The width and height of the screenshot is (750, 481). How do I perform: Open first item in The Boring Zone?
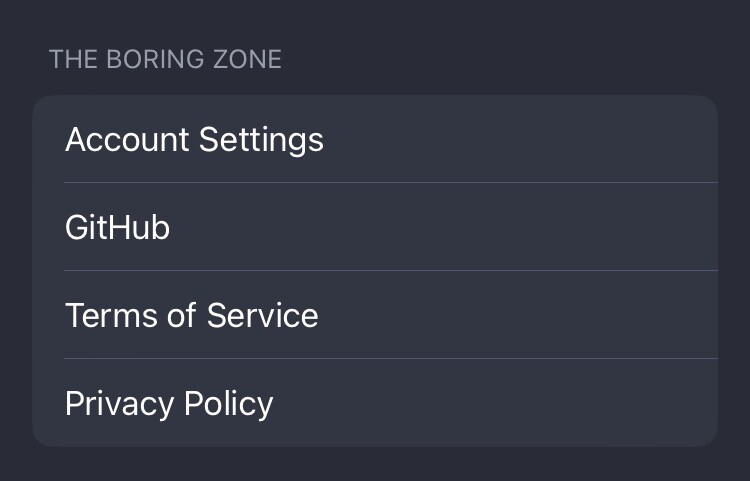pyautogui.click(x=375, y=139)
